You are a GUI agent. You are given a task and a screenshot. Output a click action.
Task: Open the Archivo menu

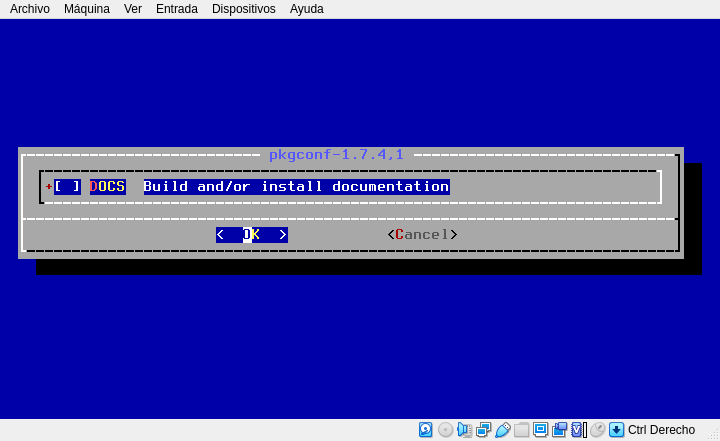coord(30,9)
